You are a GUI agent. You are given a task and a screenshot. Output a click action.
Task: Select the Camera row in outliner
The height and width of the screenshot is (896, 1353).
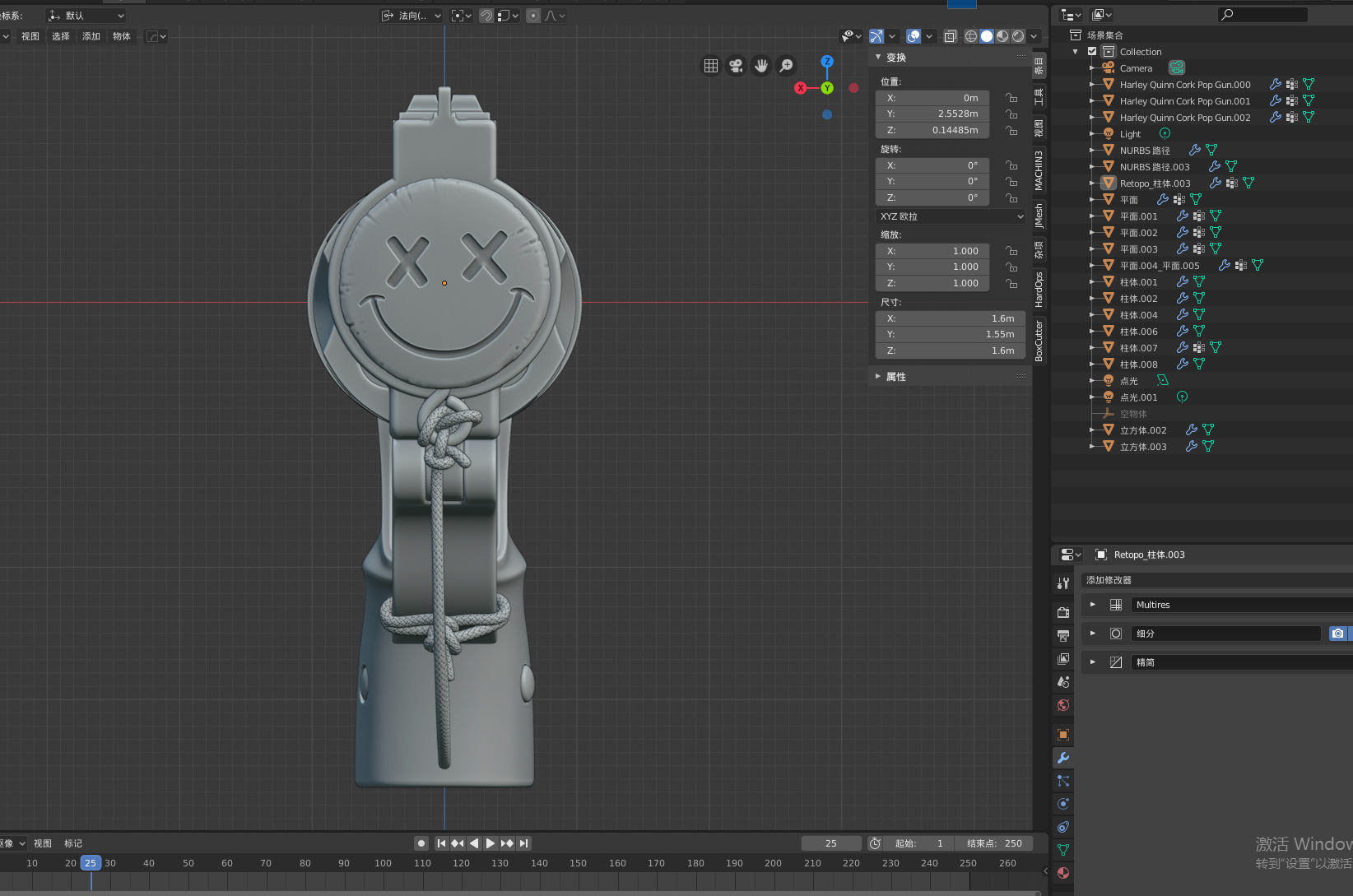coord(1136,68)
